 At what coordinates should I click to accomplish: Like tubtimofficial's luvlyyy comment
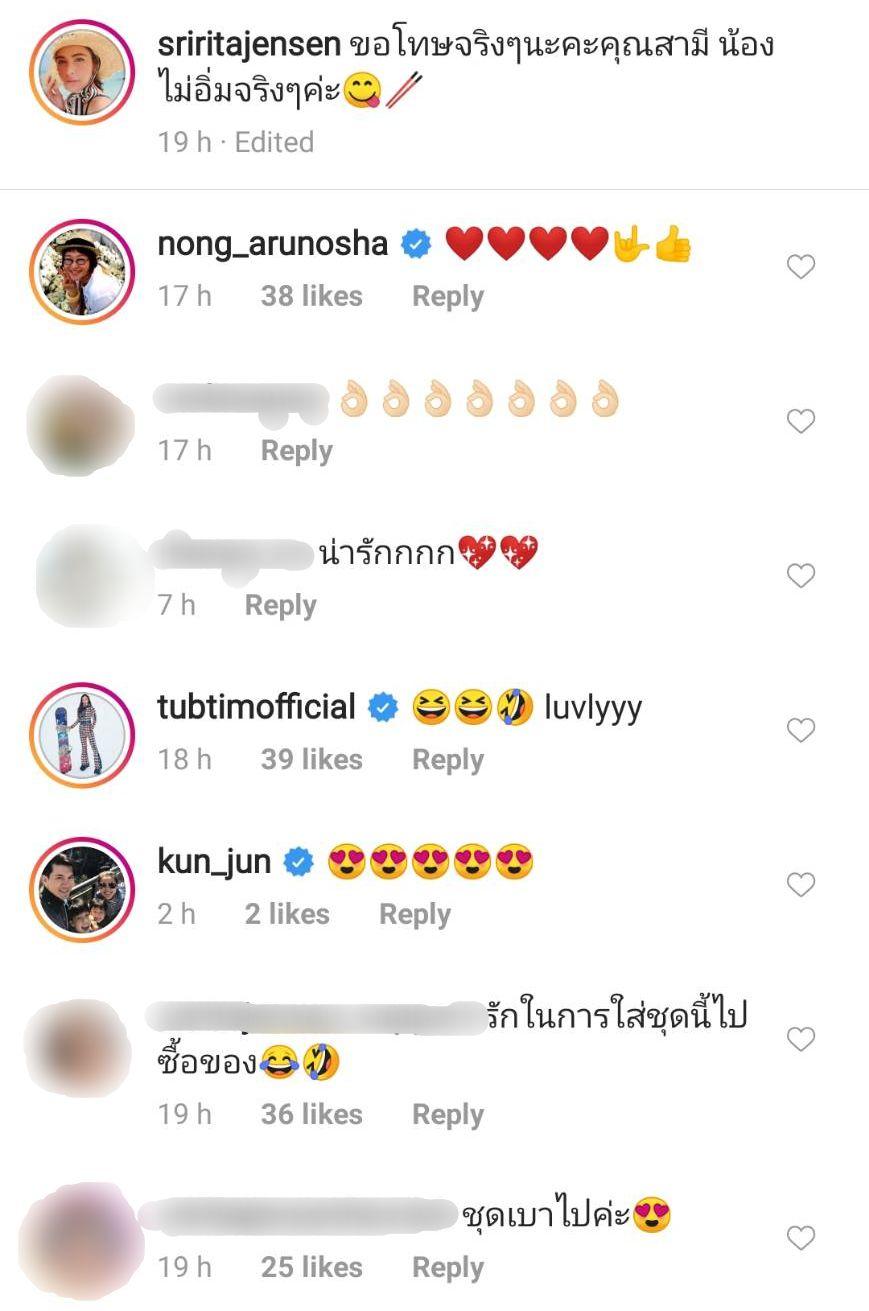pos(801,731)
